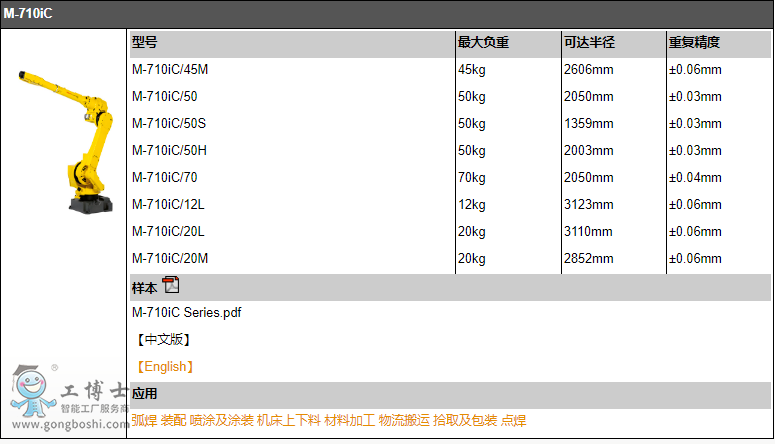Open the 【中文版】 brochure link
The height and width of the screenshot is (444, 775).
(x=164, y=340)
